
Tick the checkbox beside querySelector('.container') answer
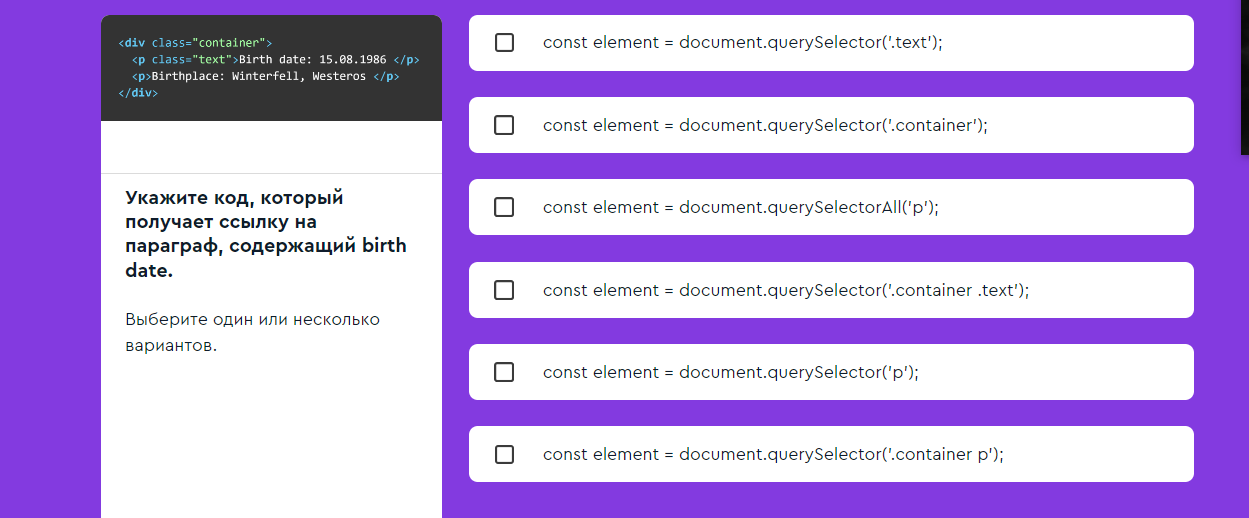pos(505,125)
